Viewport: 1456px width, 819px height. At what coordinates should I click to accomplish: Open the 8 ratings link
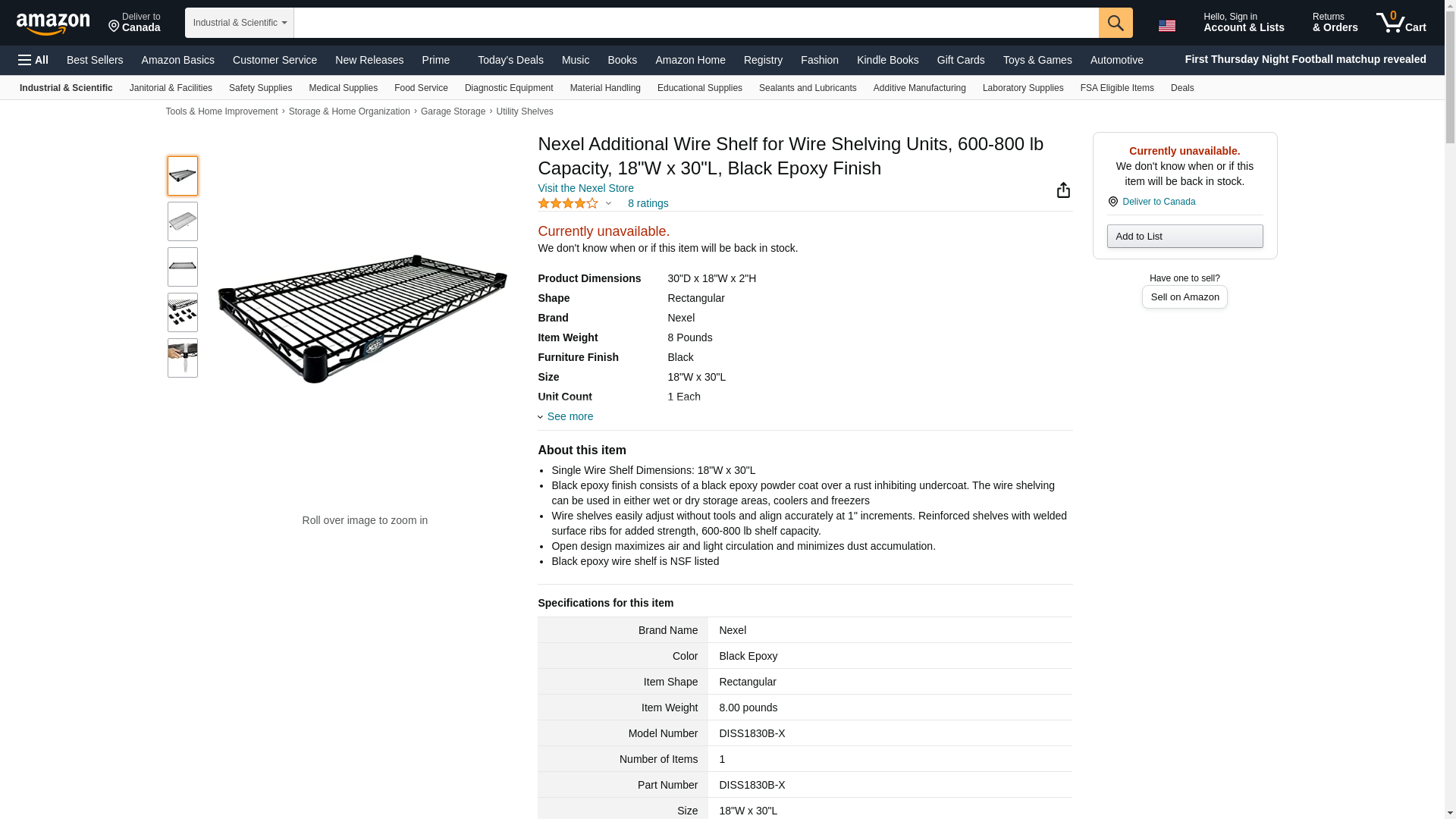tap(648, 203)
